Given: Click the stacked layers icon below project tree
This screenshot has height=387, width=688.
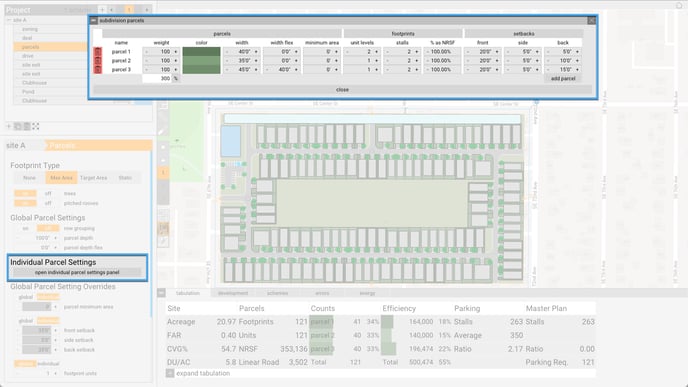Looking at the screenshot, I should pyautogui.click(x=27, y=126).
